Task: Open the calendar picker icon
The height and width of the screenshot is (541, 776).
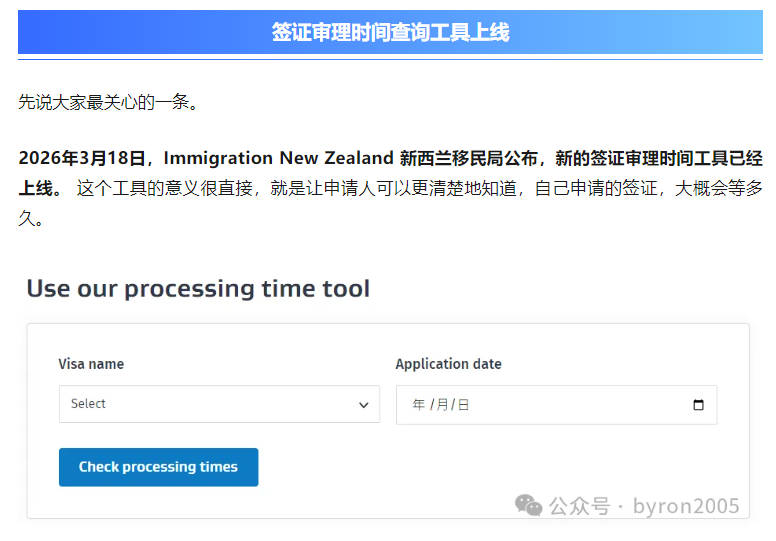Action: click(698, 405)
